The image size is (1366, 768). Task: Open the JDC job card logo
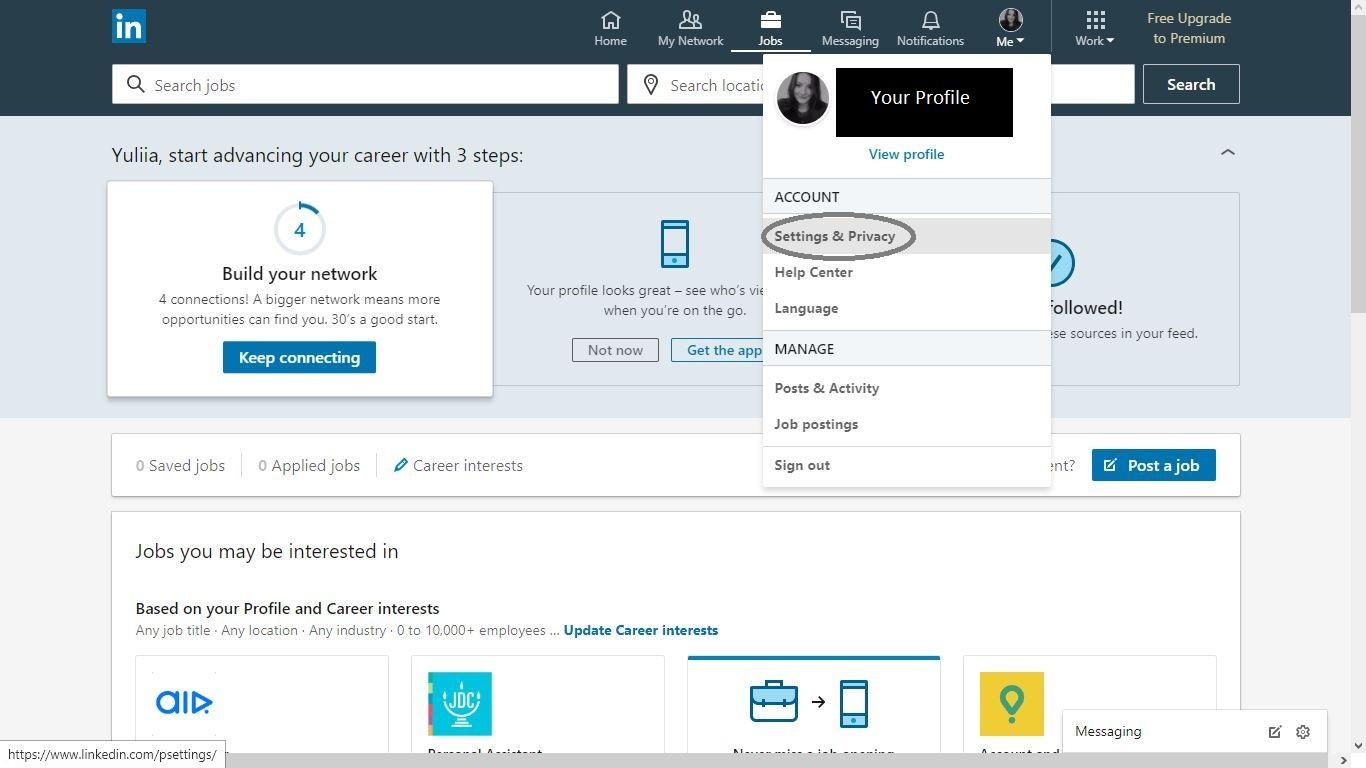tap(460, 704)
